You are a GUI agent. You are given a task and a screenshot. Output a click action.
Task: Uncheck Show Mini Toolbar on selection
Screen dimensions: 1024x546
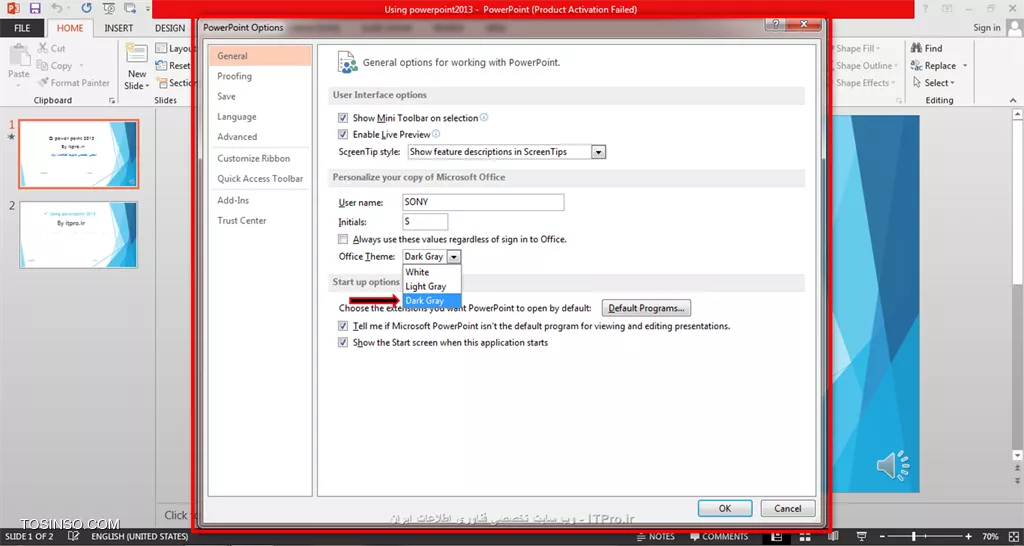[x=343, y=118]
